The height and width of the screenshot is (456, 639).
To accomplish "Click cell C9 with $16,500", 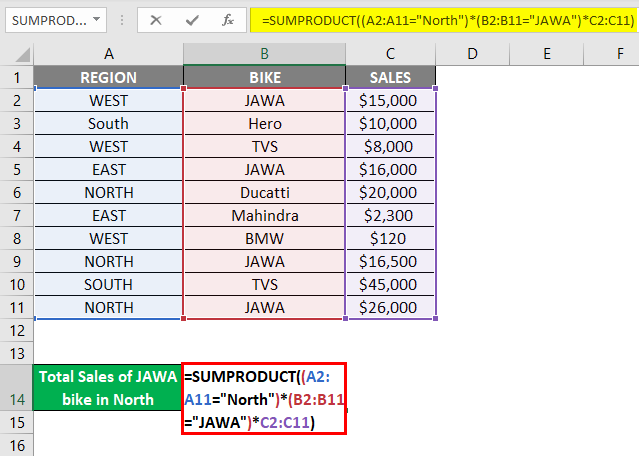I will [x=390, y=261].
